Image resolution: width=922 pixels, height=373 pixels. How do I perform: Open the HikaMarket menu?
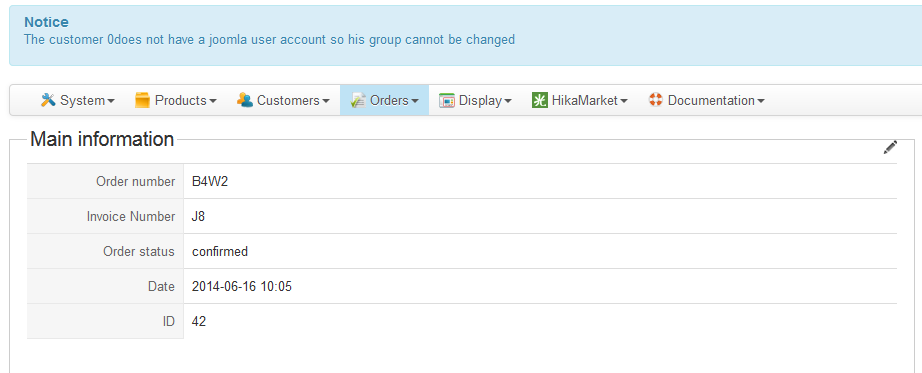click(x=580, y=101)
